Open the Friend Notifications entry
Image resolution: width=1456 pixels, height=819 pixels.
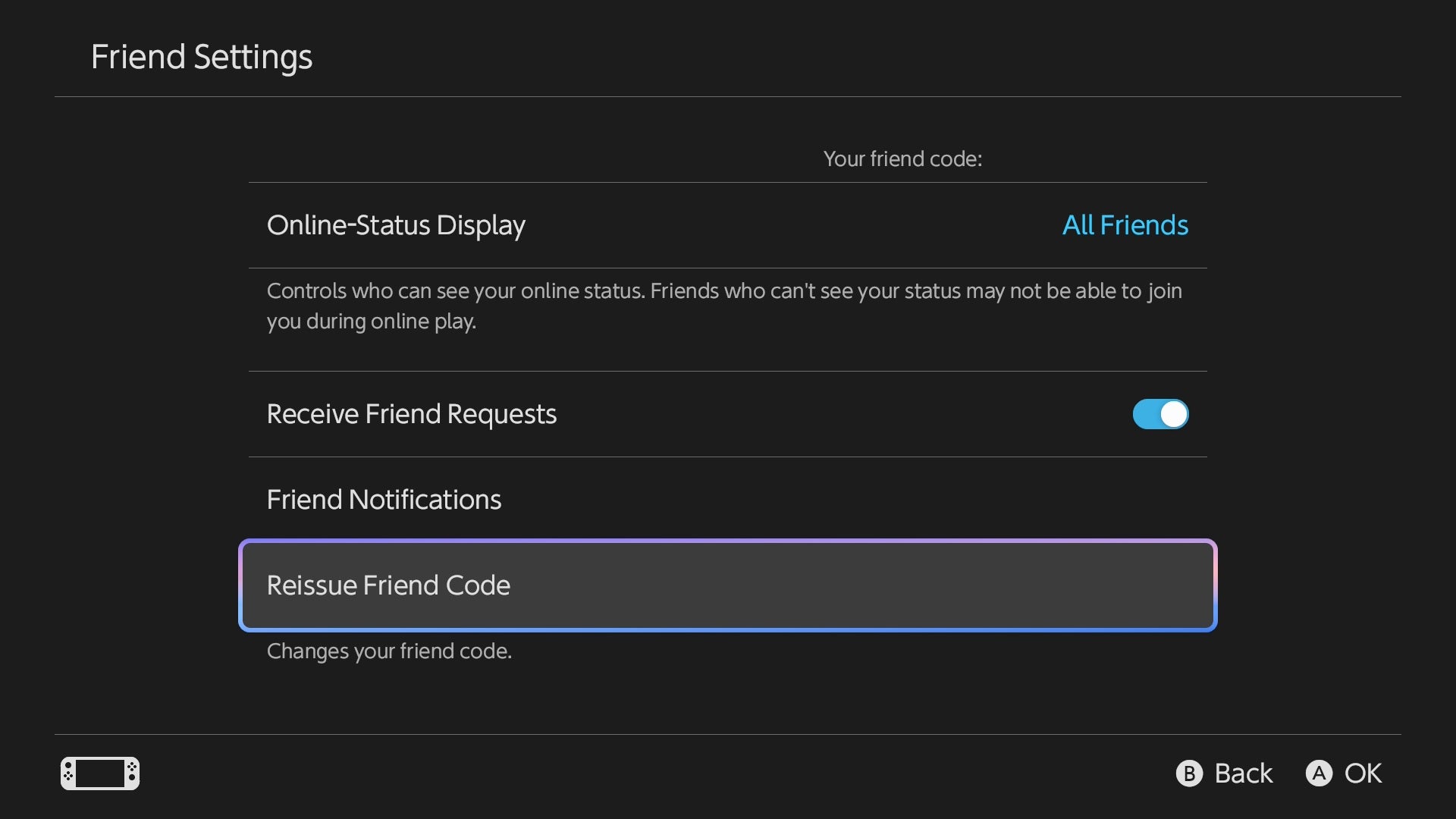tap(384, 500)
